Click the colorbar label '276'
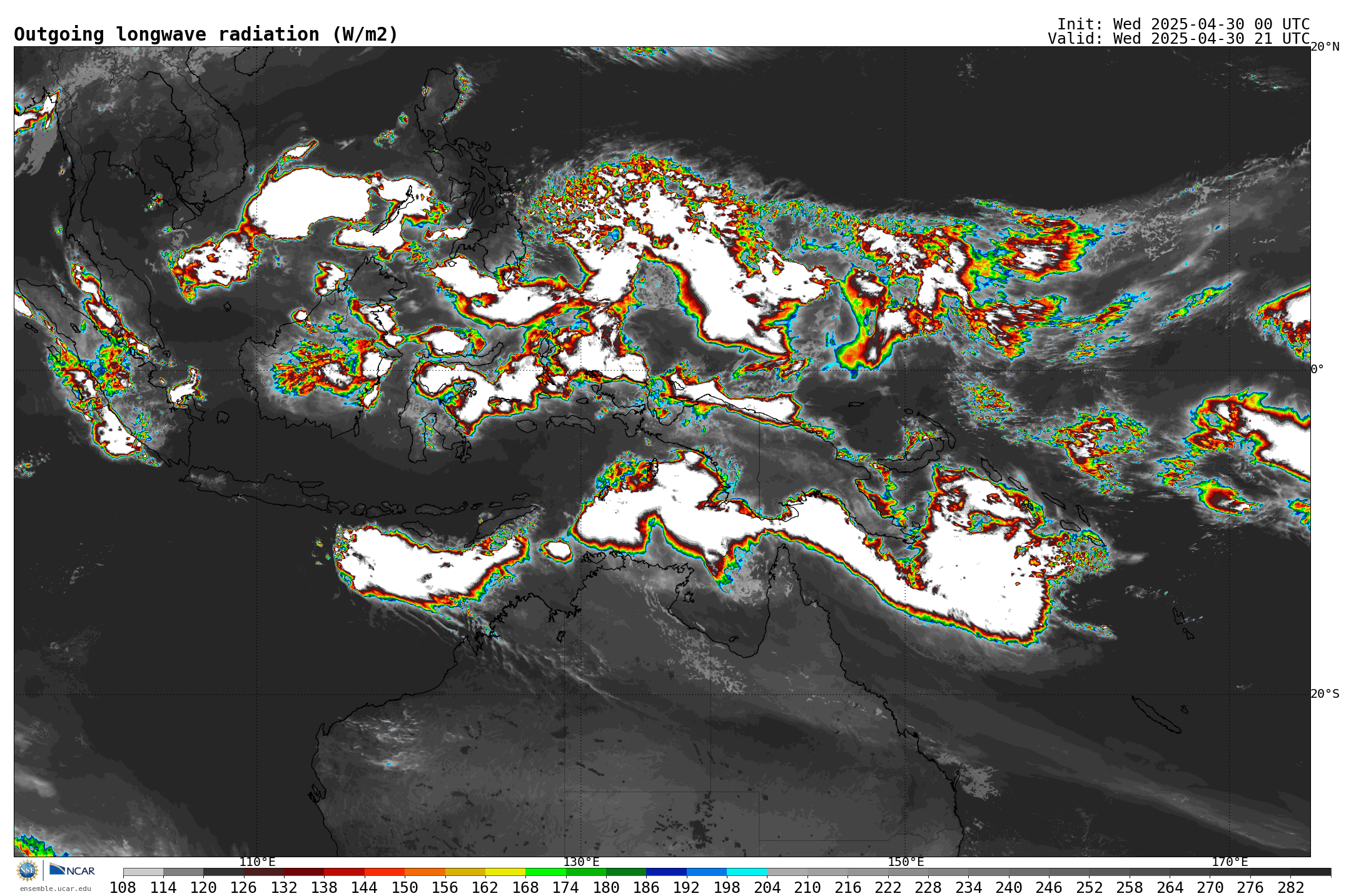Image resolution: width=1351 pixels, height=896 pixels. 1250,888
